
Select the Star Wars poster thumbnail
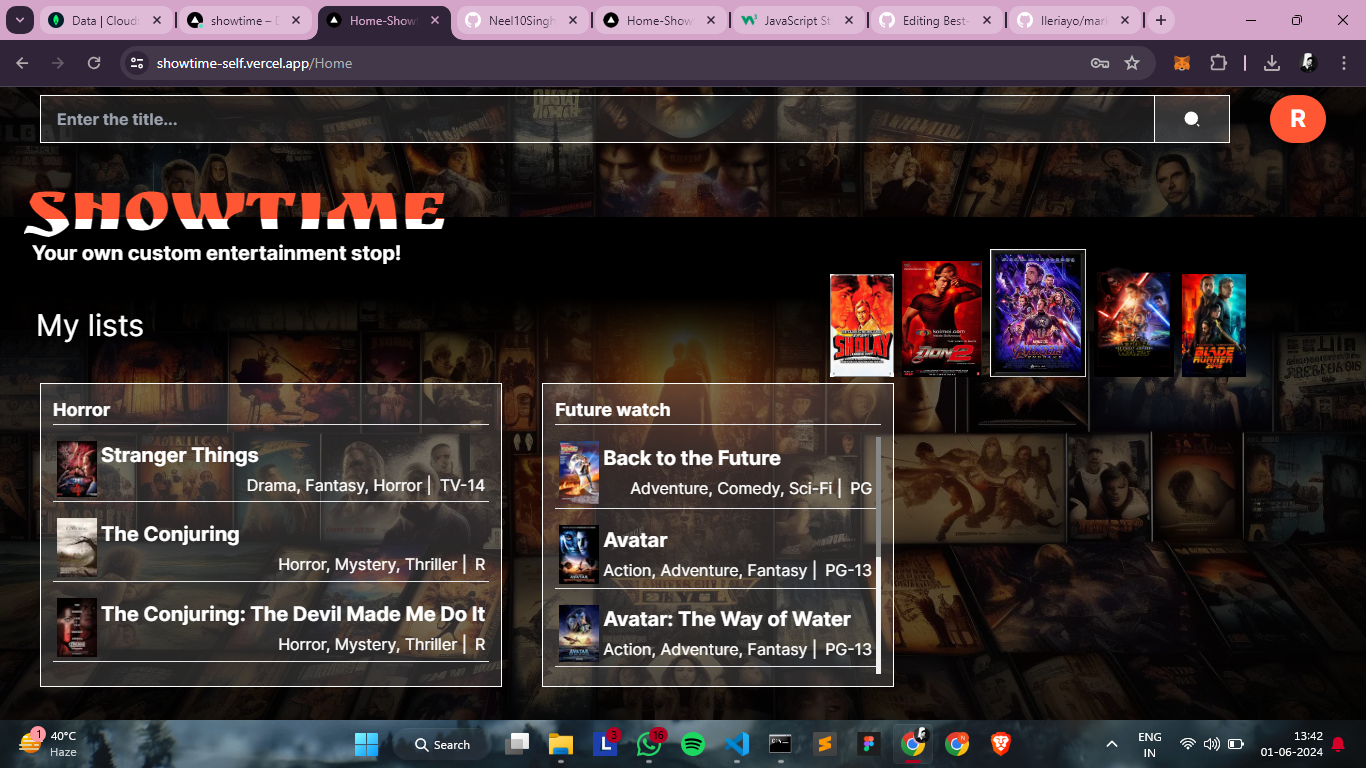pyautogui.click(x=1134, y=325)
